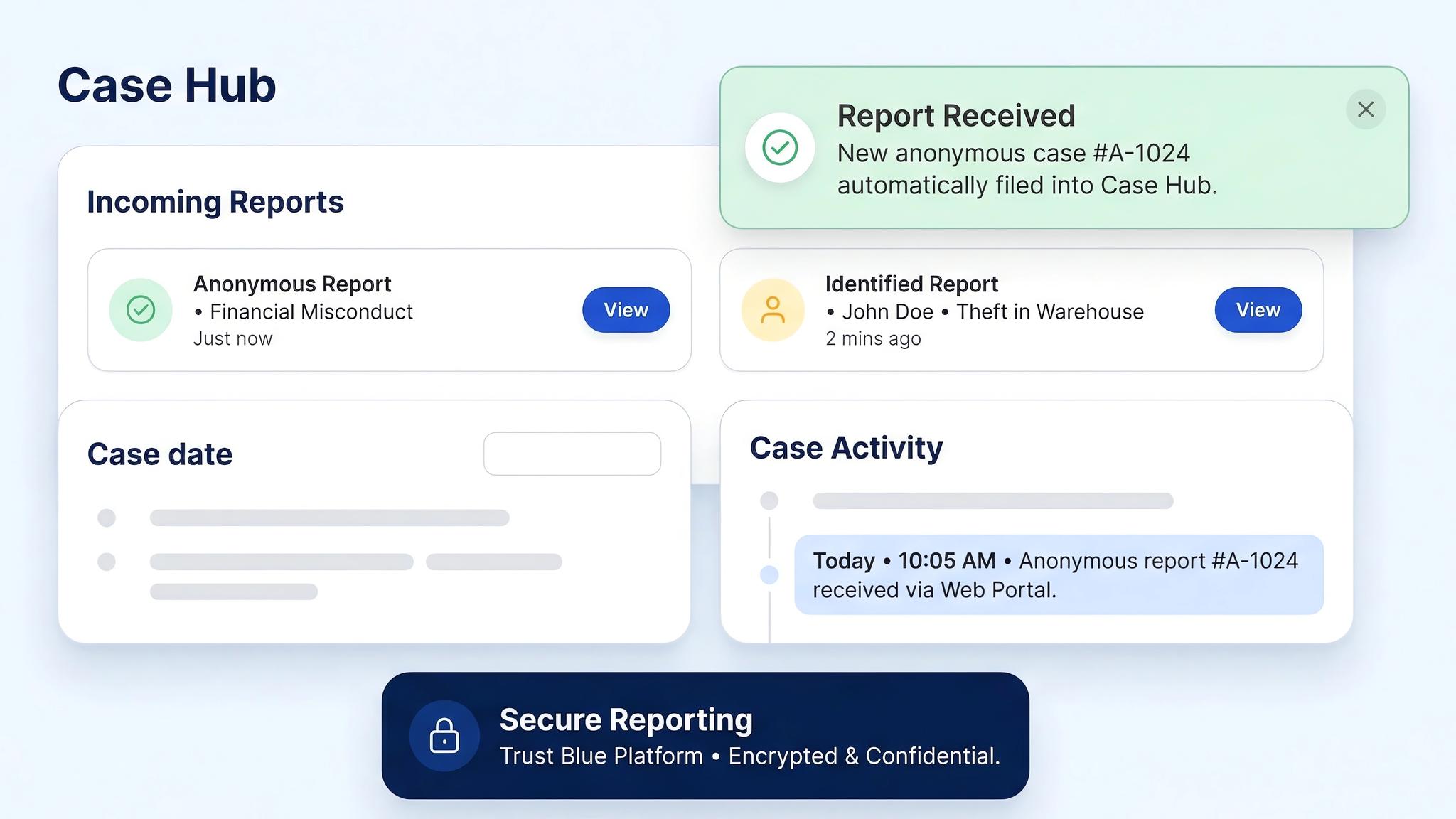
Task: Click the Case Activity heading
Action: [x=846, y=447]
